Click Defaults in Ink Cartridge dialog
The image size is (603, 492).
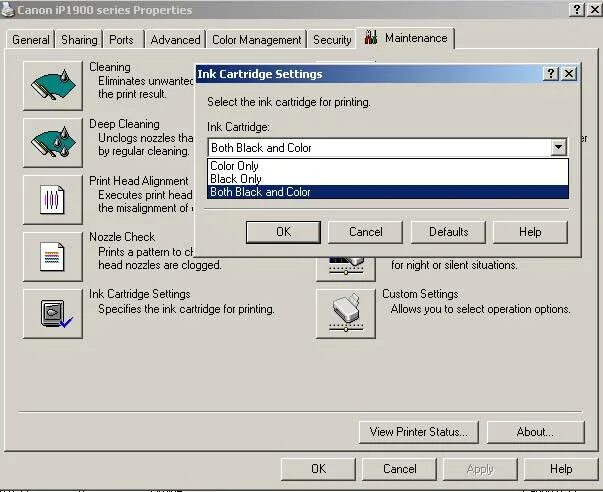[x=448, y=232]
